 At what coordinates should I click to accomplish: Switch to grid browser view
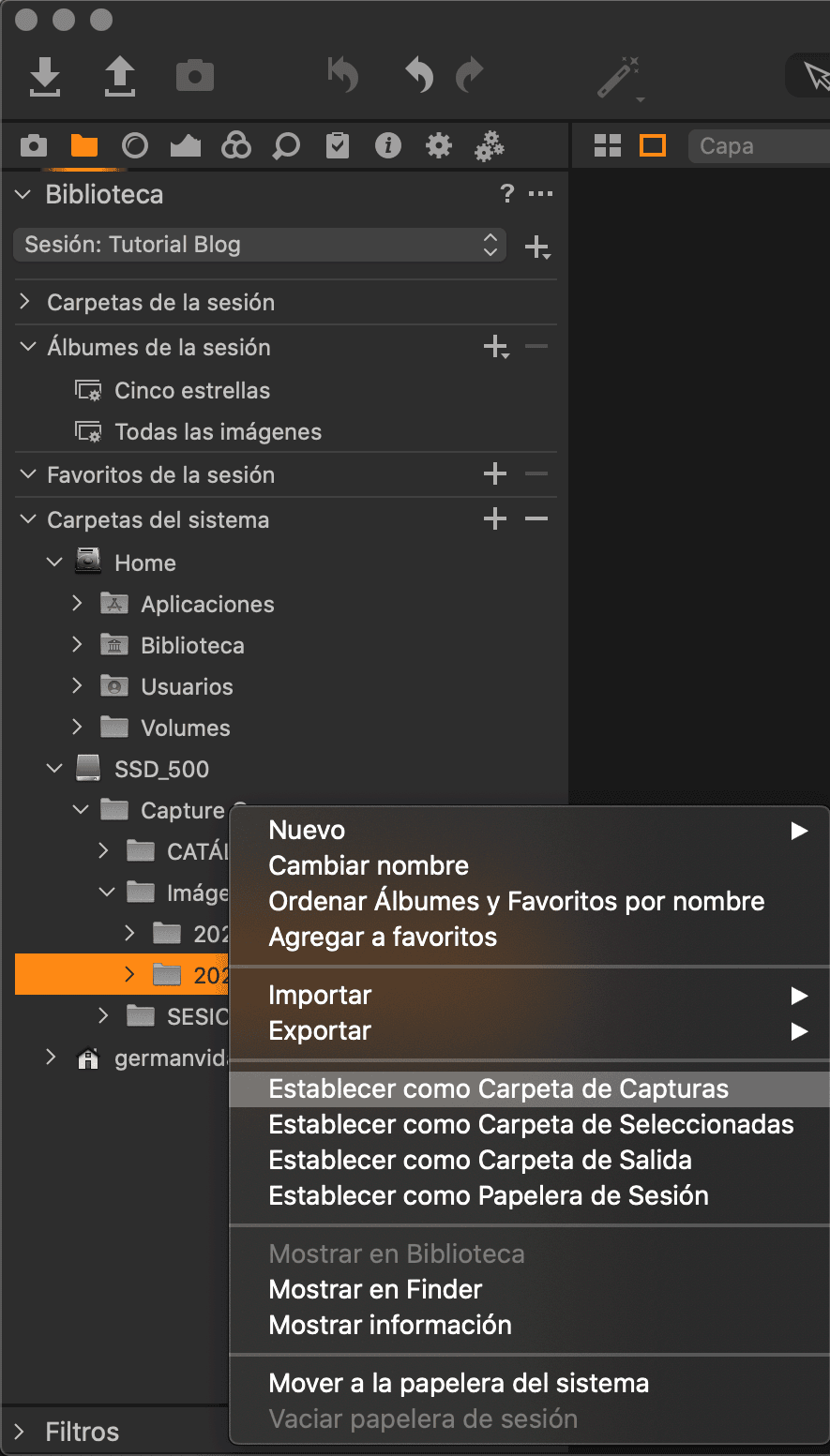tap(608, 146)
